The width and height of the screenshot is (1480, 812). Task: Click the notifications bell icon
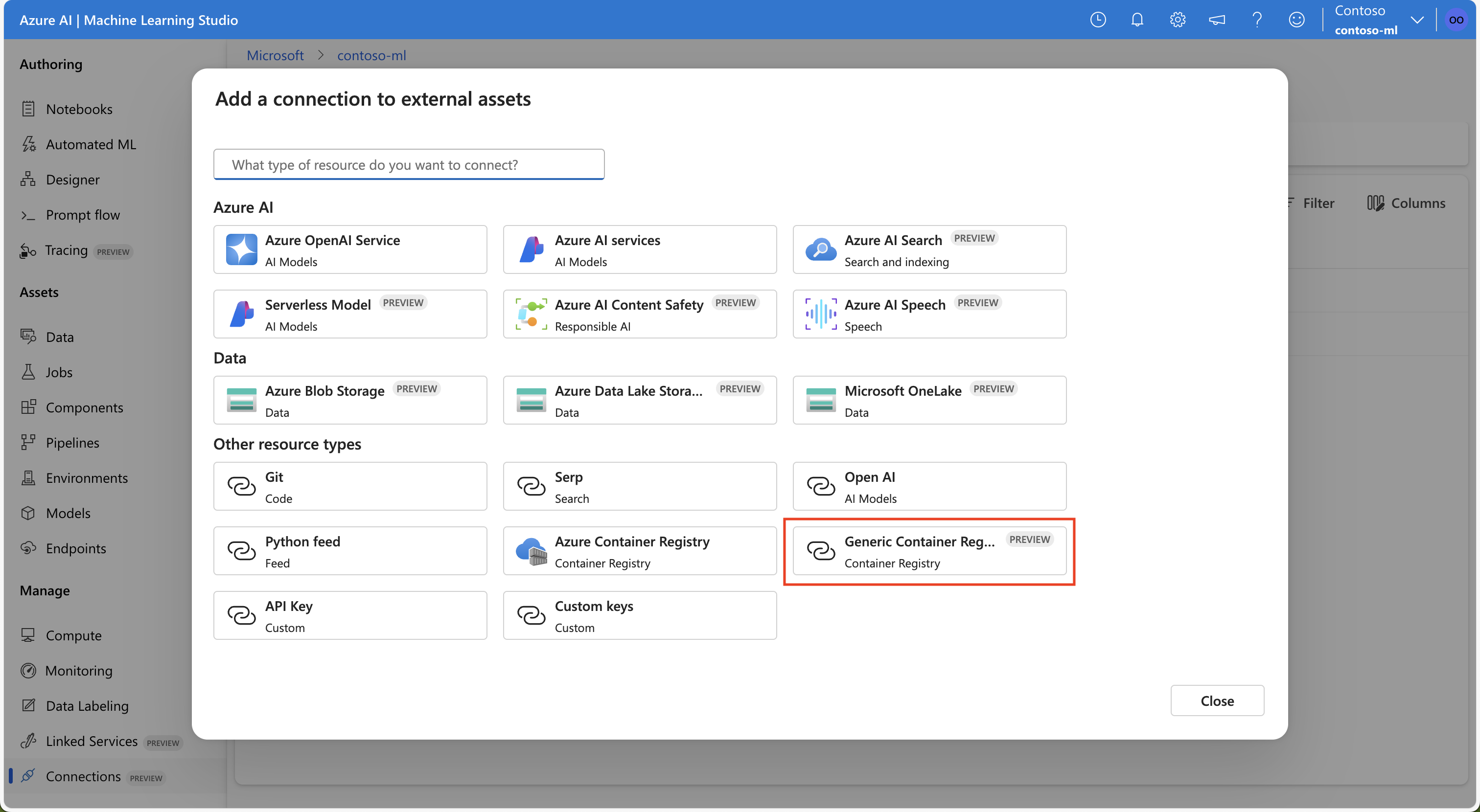1139,19
